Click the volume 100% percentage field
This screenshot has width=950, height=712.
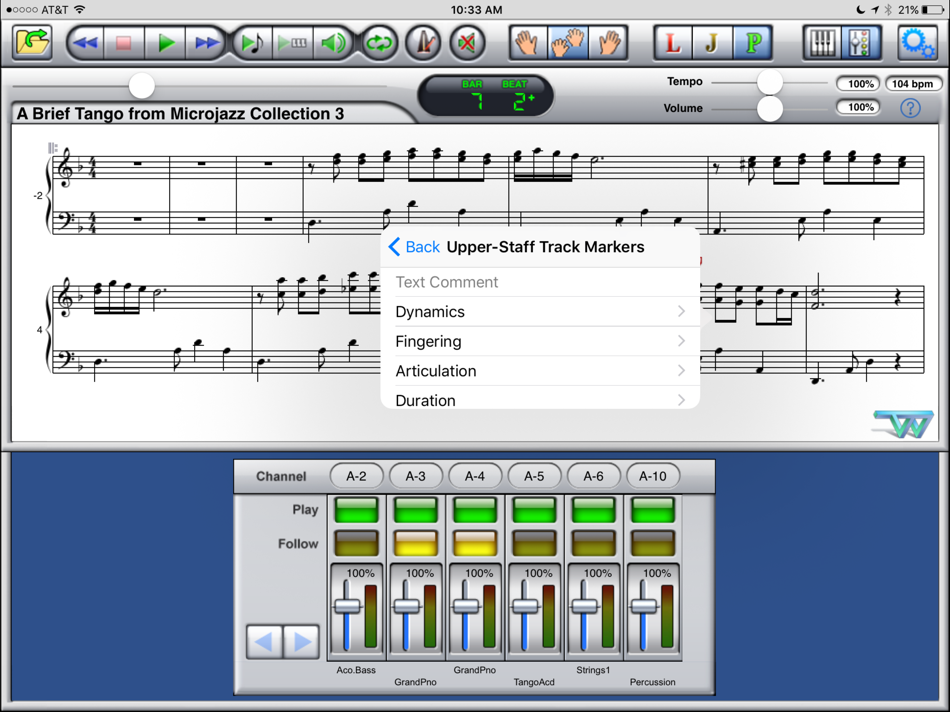(858, 107)
